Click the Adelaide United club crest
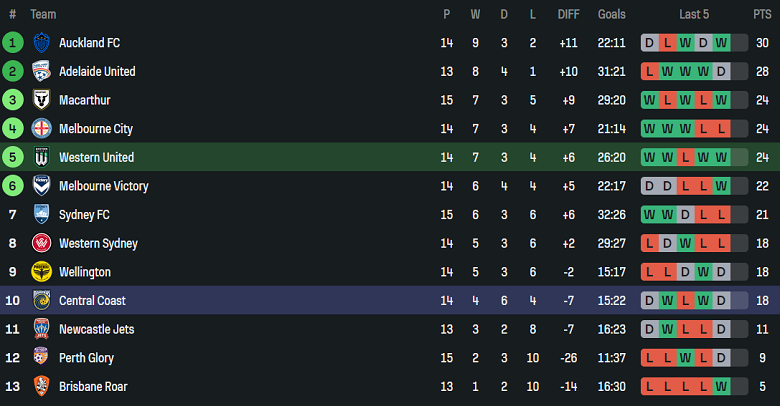This screenshot has height=406, width=780. 41,72
